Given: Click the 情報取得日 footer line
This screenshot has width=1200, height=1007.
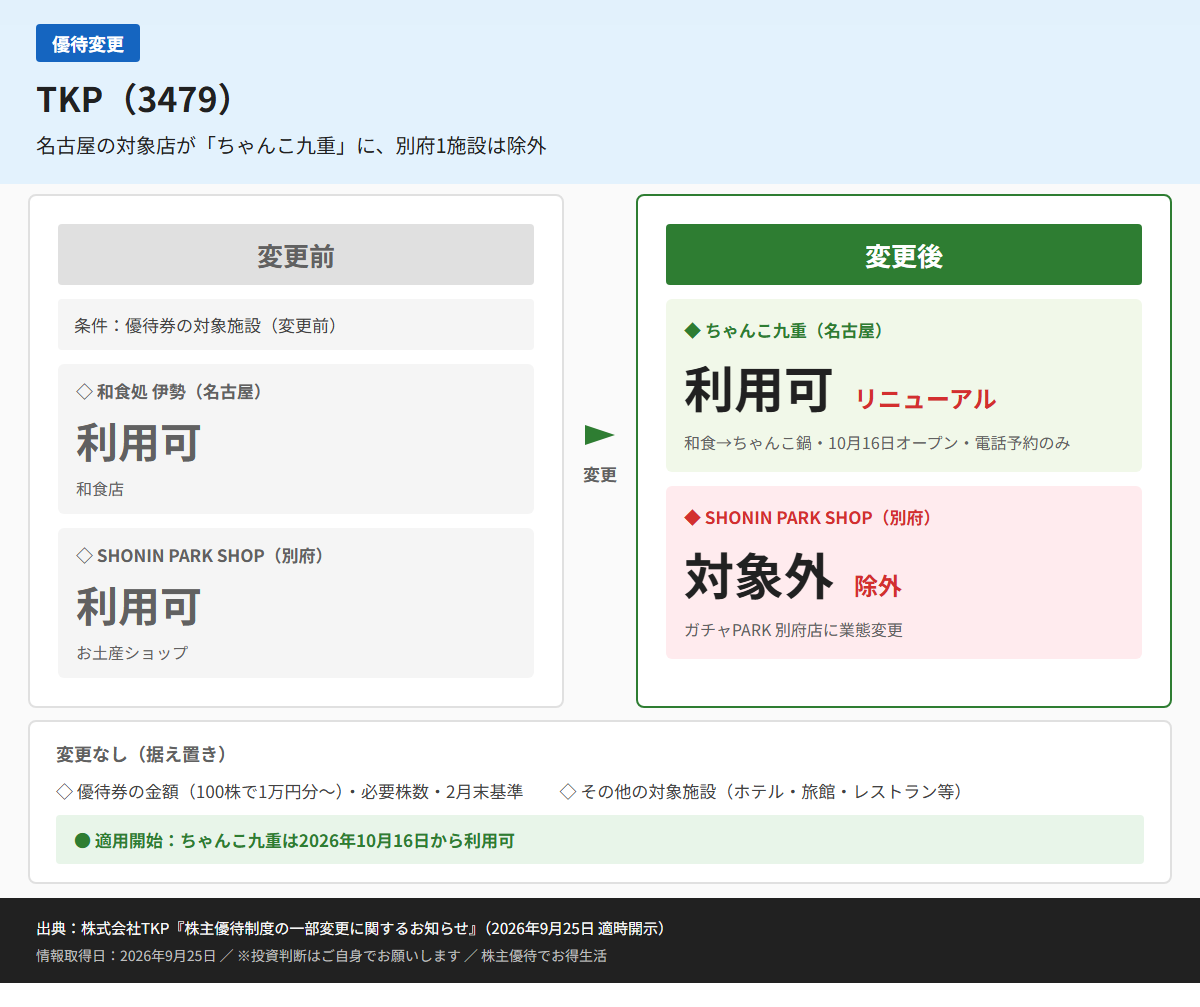Looking at the screenshot, I should [321, 955].
